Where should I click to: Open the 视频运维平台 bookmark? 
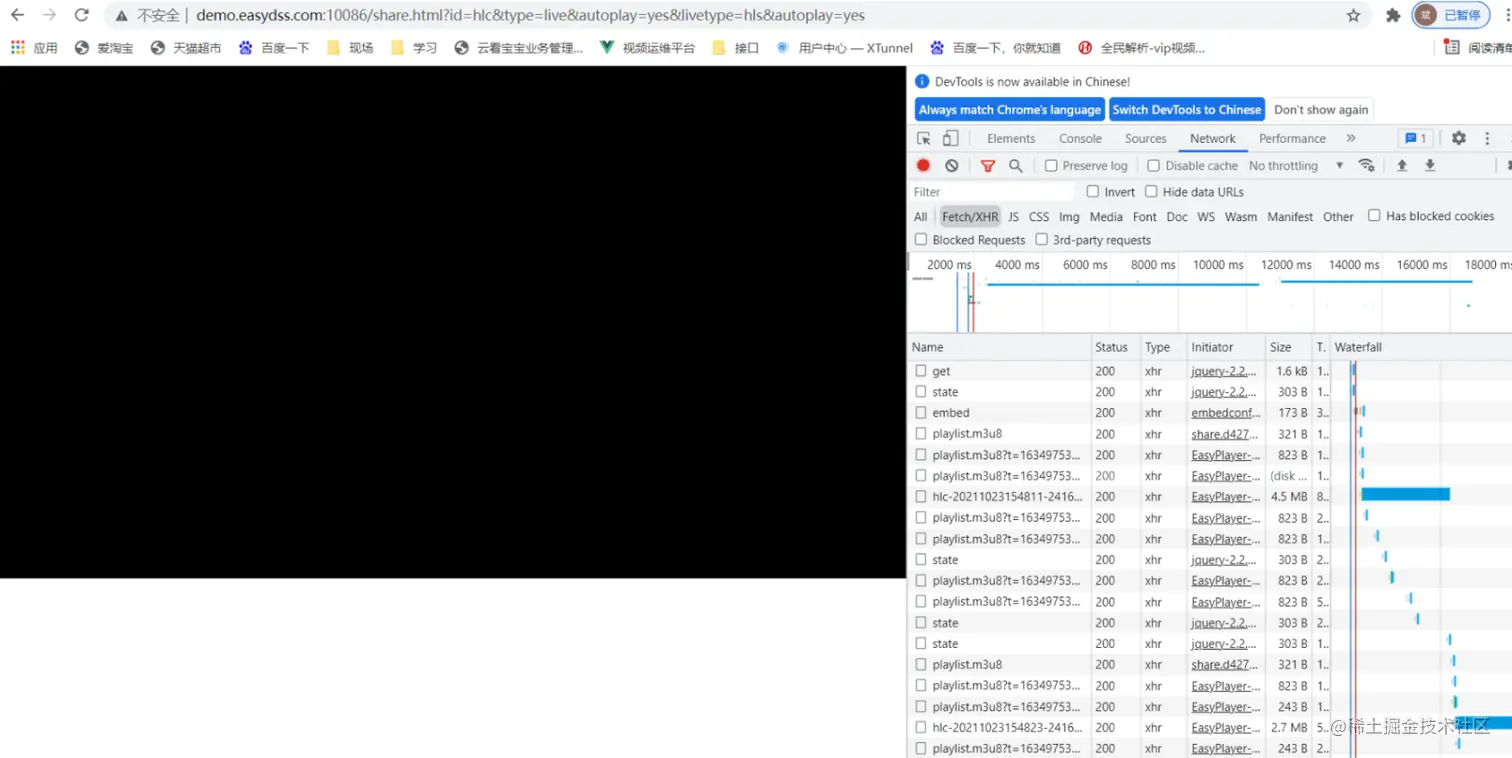(x=647, y=47)
